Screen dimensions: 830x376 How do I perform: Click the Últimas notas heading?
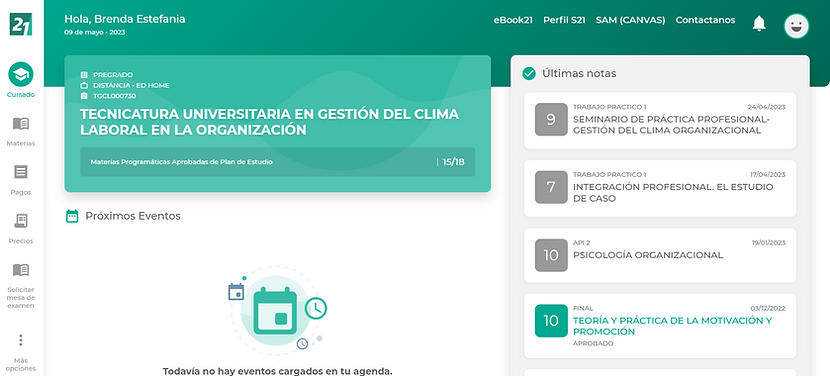579,74
